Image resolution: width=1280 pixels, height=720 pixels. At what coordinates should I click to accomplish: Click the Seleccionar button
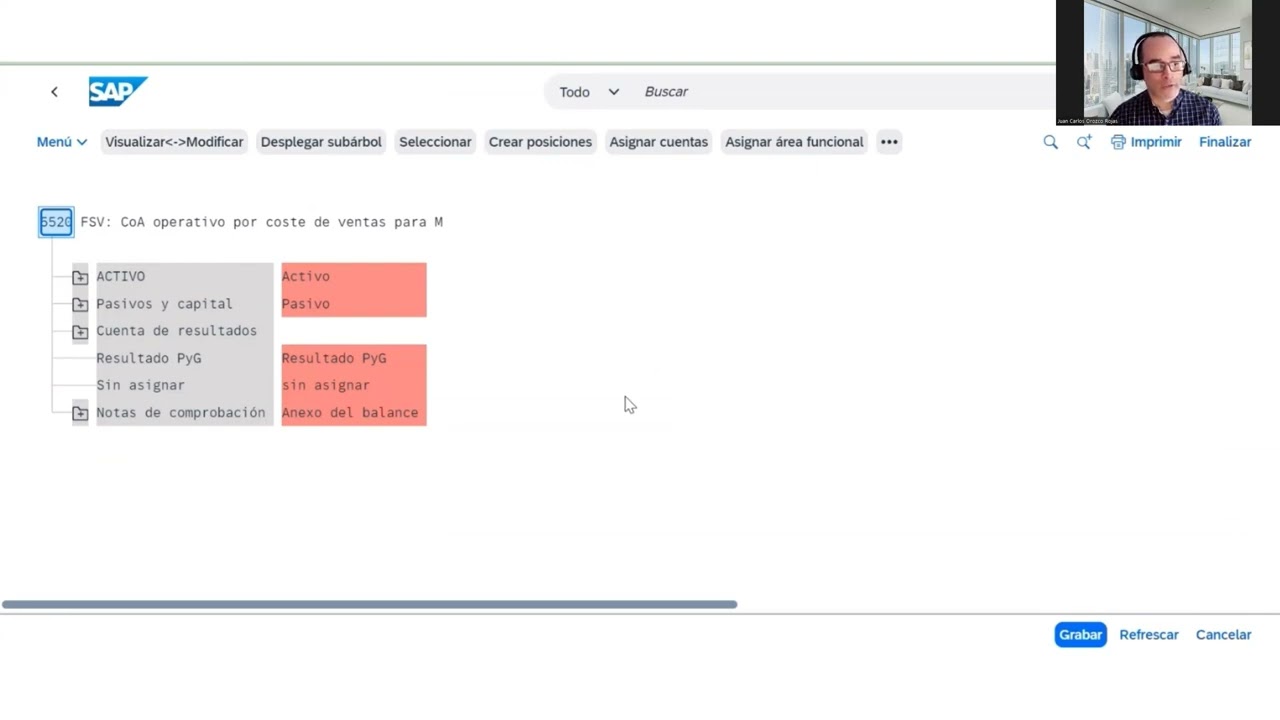pyautogui.click(x=435, y=142)
